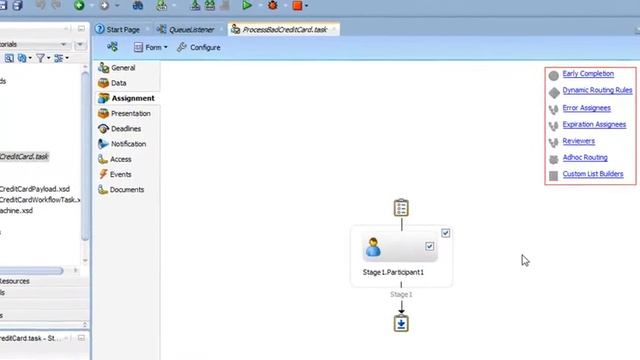The width and height of the screenshot is (640, 360).
Task: Click the green Back navigation icon
Action: pyautogui.click(x=79, y=5)
